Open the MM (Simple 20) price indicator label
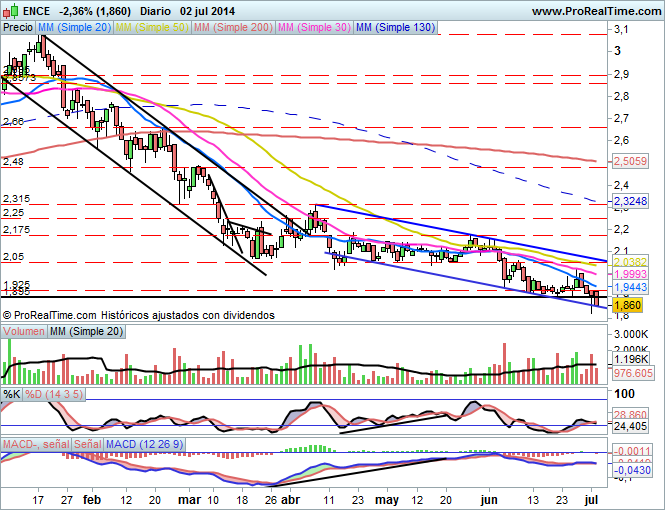Screen dimensions: 665x510 coord(73,28)
